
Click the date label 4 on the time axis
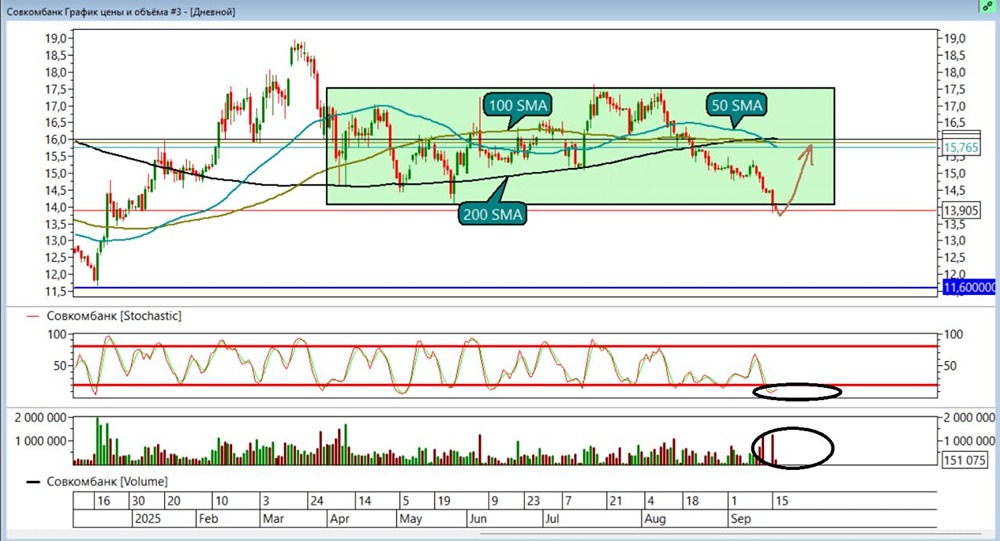[650, 501]
